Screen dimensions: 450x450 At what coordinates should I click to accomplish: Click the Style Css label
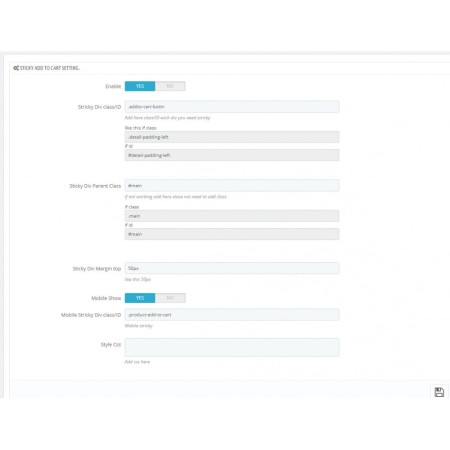click(x=111, y=345)
